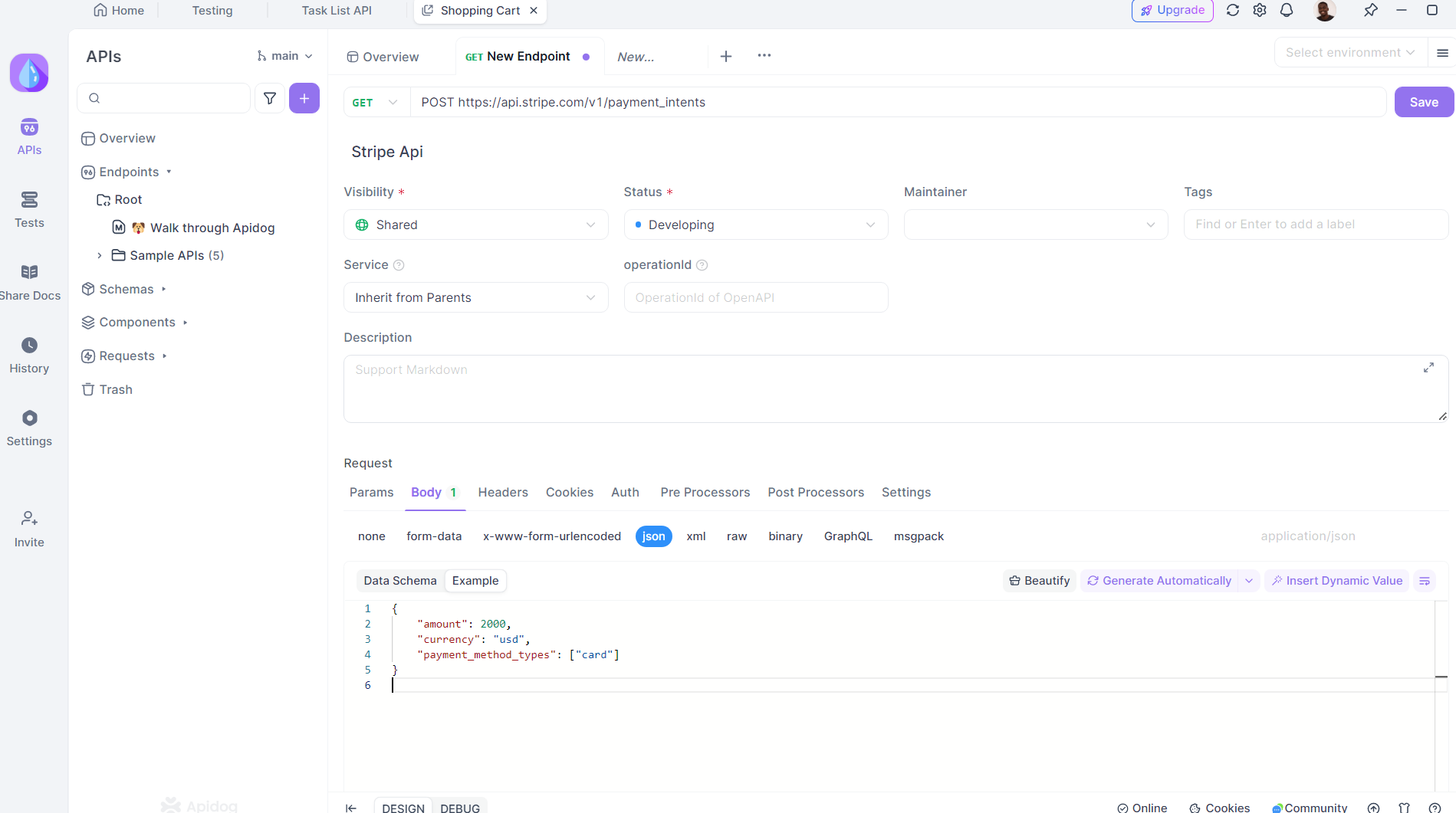Open notifications bell icon
This screenshot has height=813, width=1456.
[1287, 10]
